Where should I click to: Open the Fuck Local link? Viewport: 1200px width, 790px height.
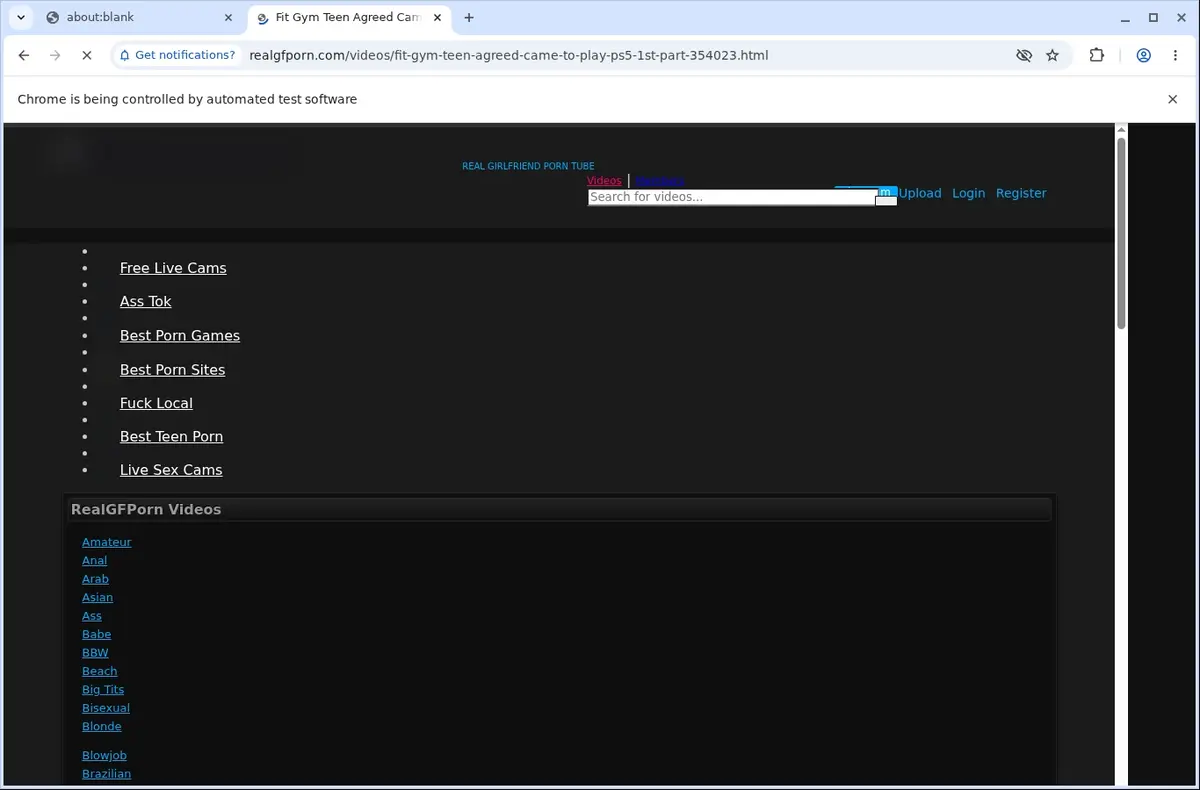[x=156, y=403]
